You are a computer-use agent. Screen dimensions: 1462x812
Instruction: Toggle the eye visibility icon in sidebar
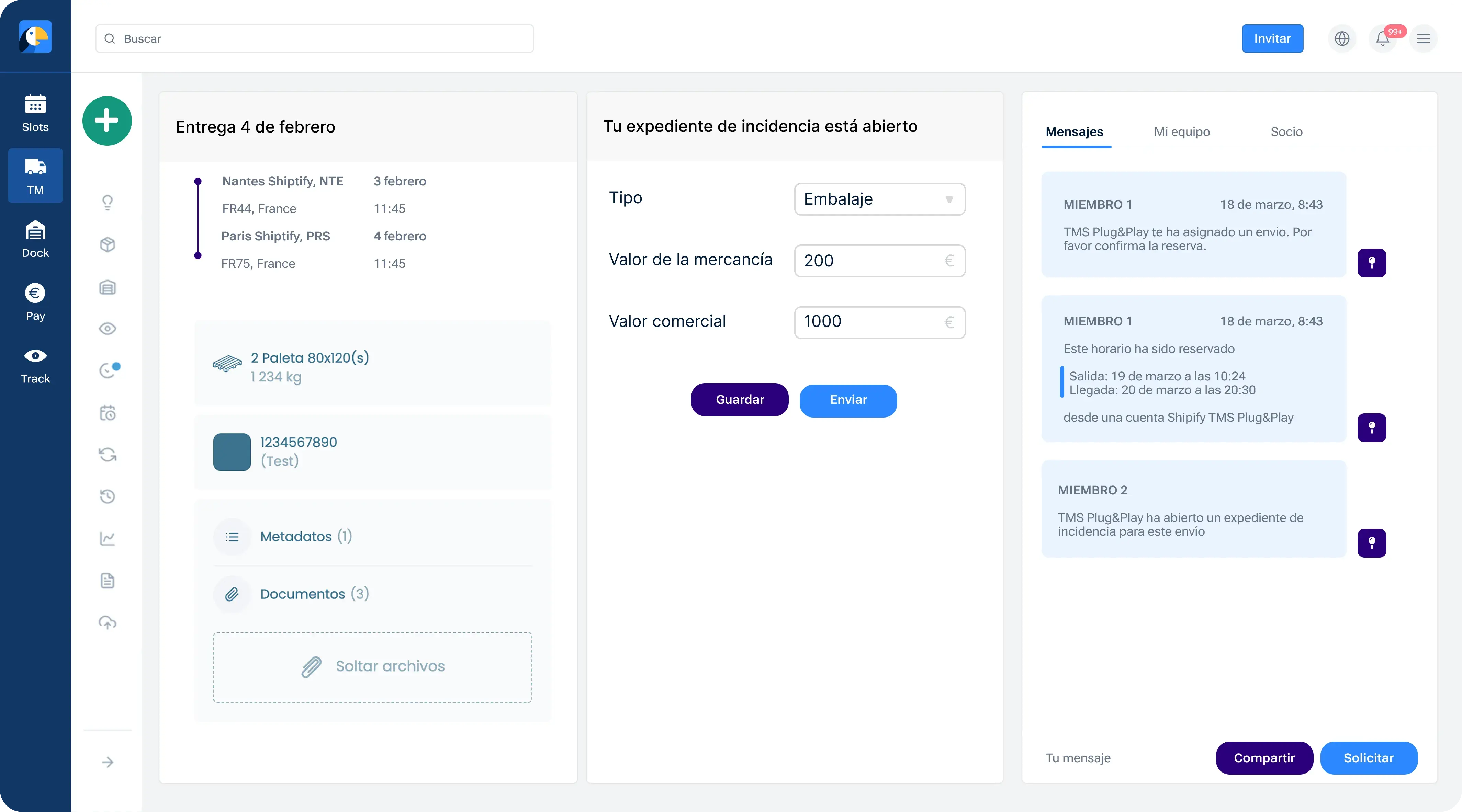pos(107,329)
